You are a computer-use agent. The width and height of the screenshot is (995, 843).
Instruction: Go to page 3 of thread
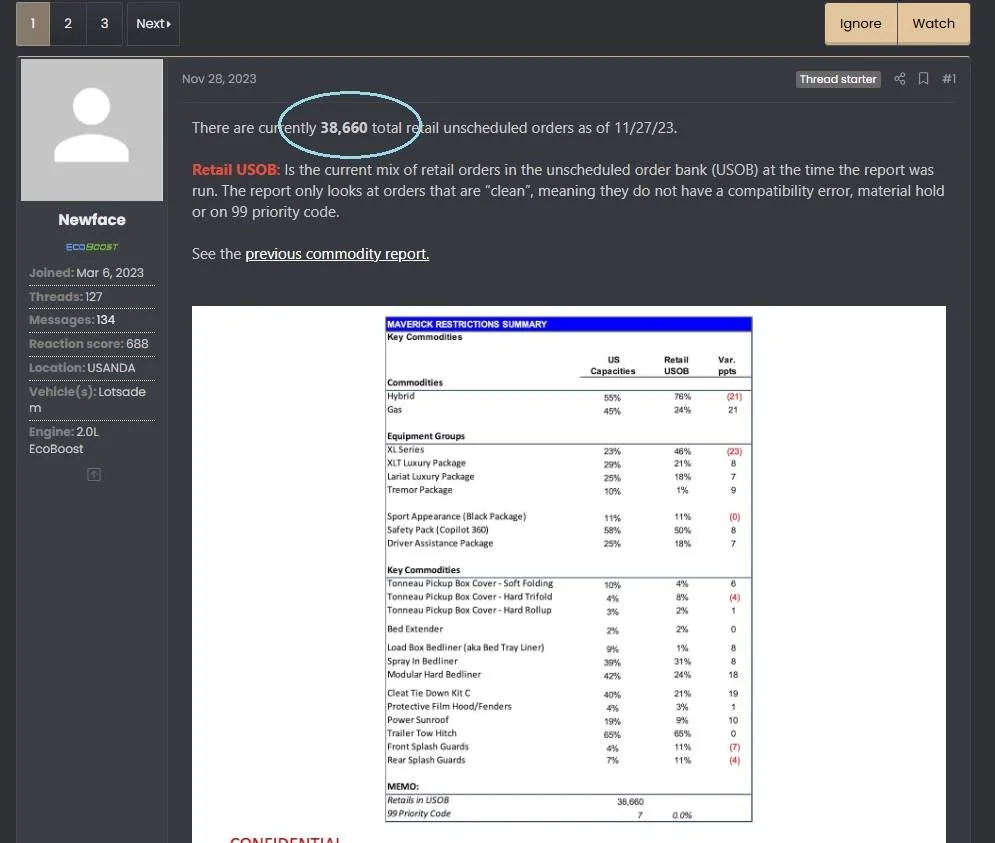tap(104, 23)
